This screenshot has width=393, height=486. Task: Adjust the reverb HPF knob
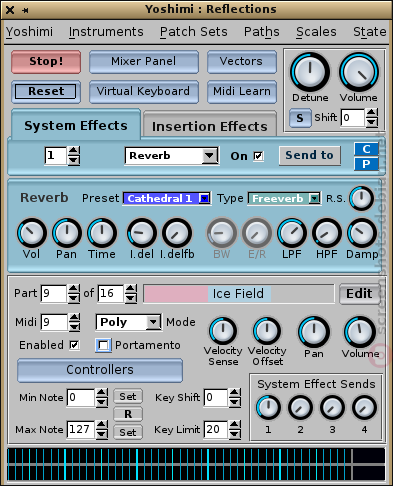(x=327, y=233)
